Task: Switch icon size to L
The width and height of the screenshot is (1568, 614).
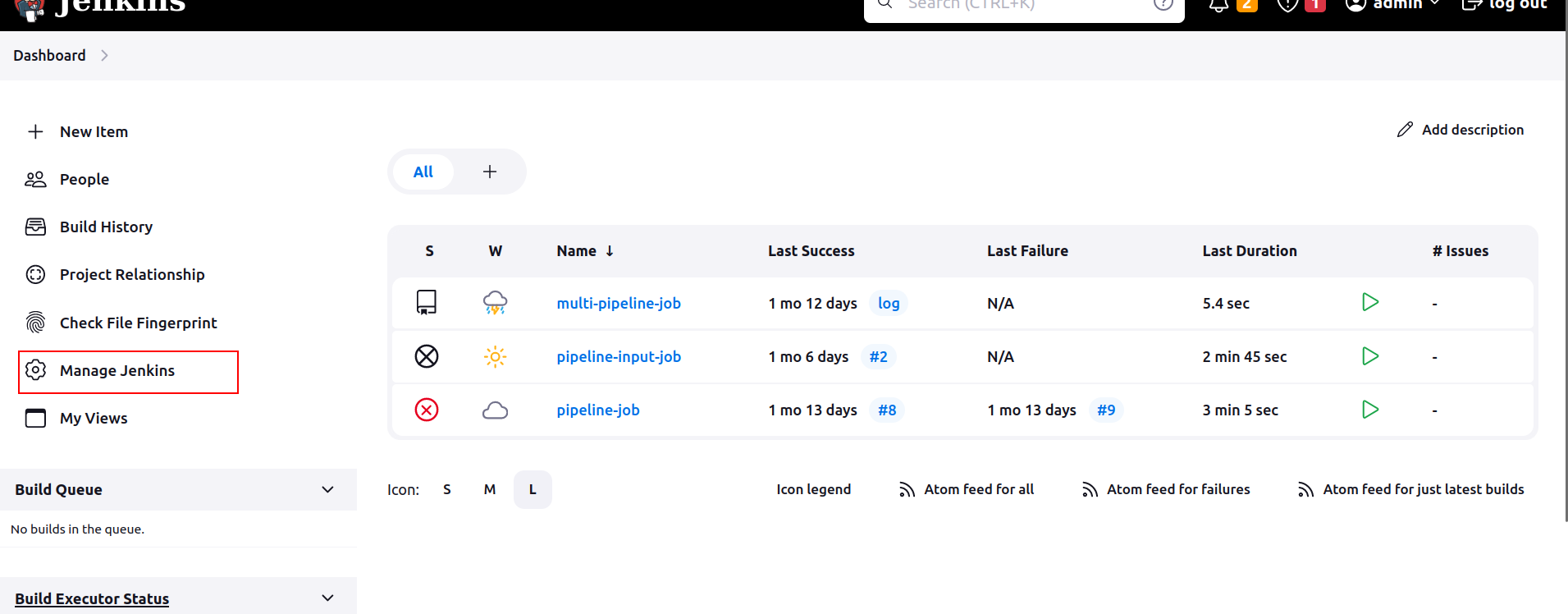Action: (x=533, y=489)
